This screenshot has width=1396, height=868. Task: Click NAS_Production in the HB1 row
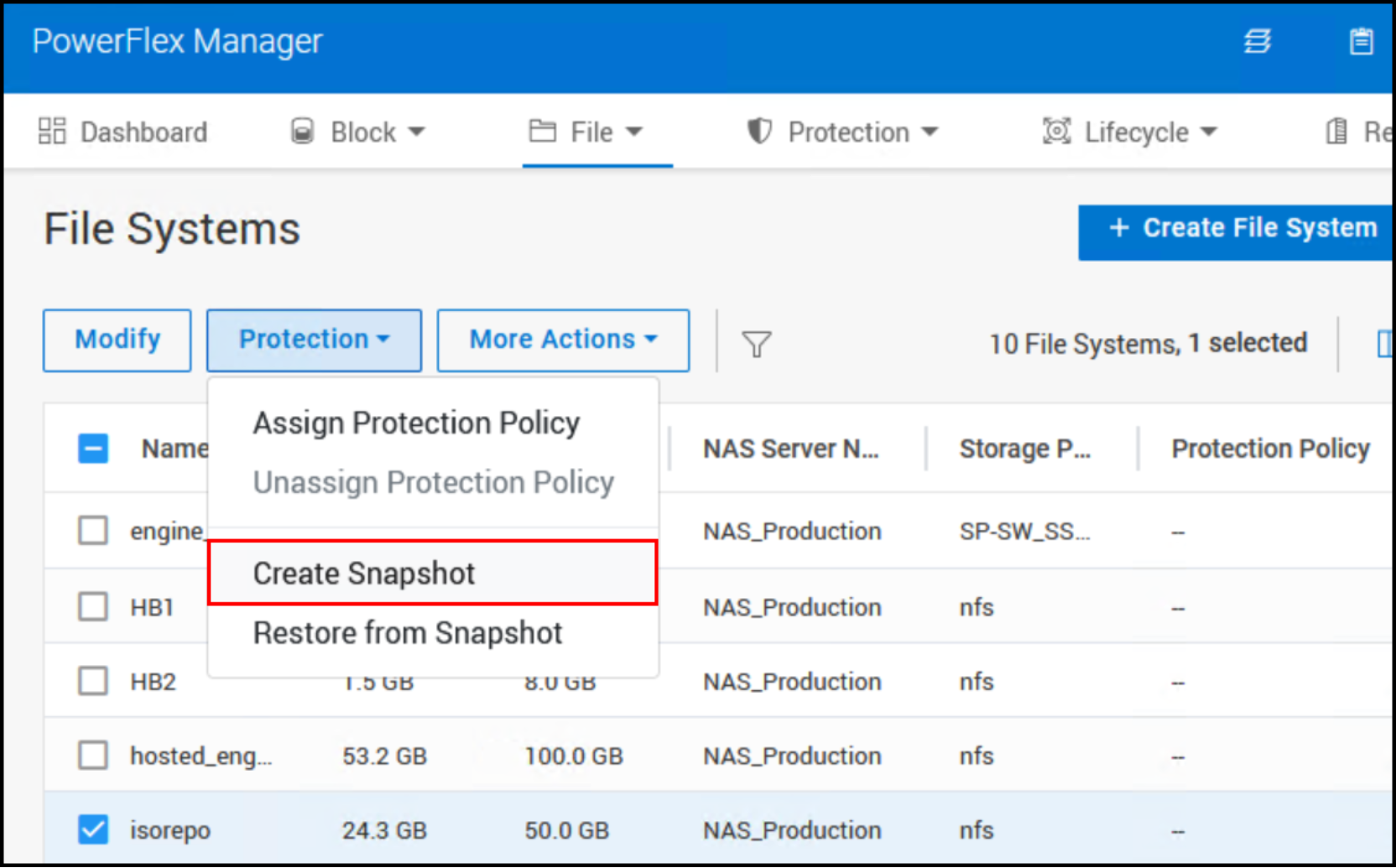pyautogui.click(x=792, y=607)
